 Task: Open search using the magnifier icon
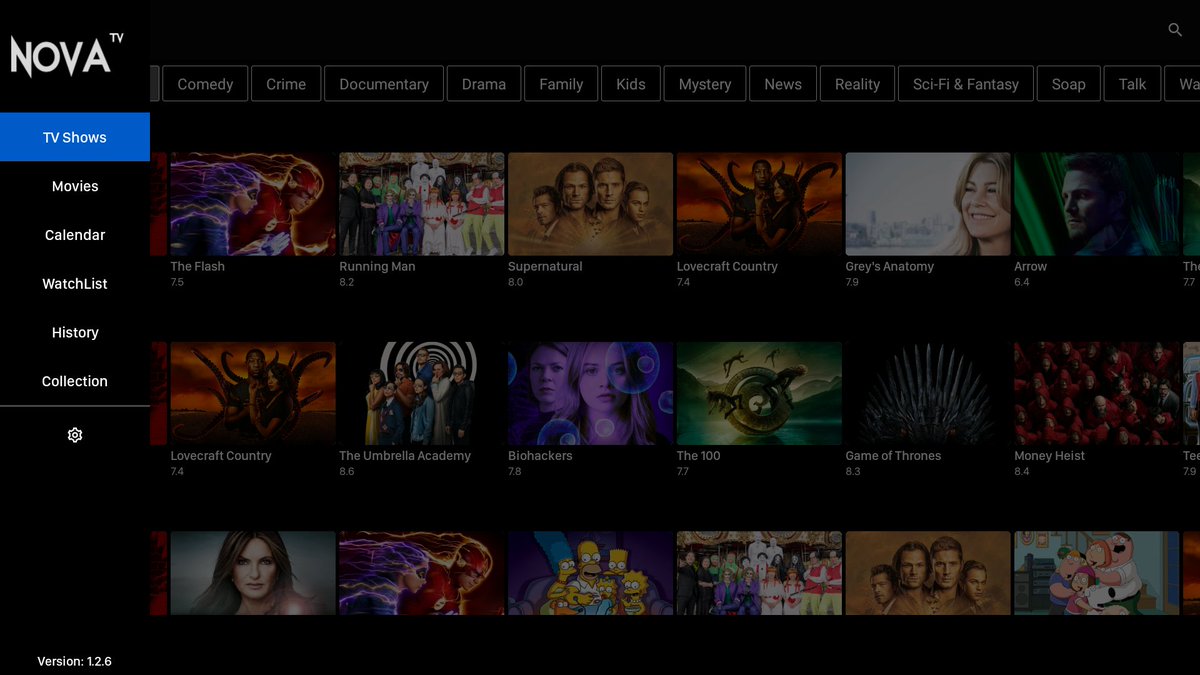coord(1175,30)
